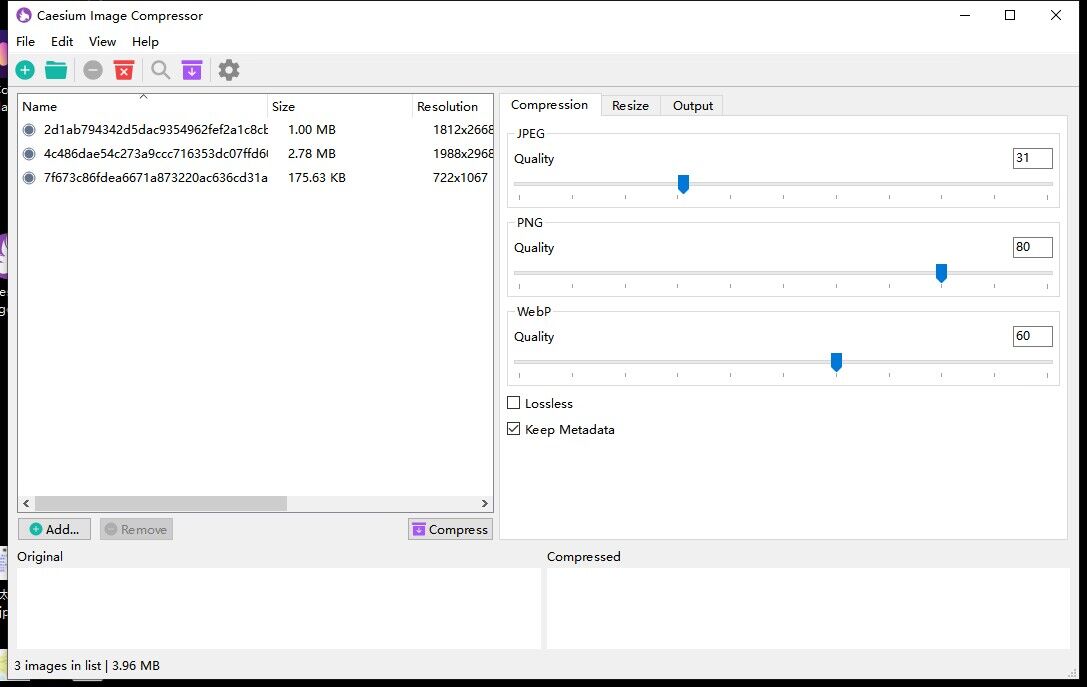Click the 2.78 MB size cell

click(312, 154)
